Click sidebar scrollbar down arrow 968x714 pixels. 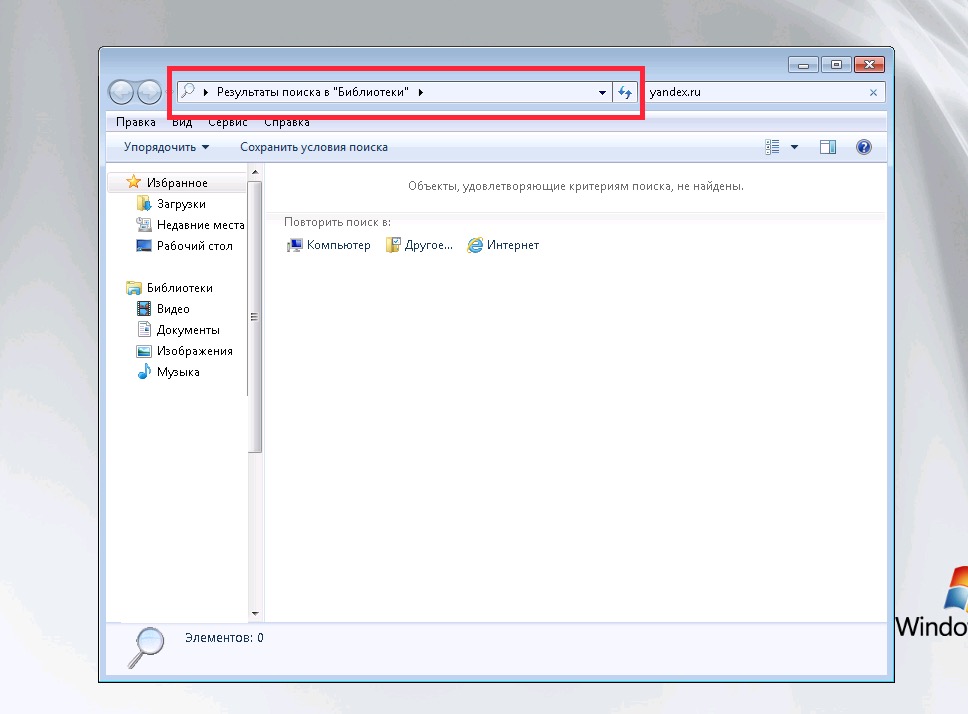(255, 613)
